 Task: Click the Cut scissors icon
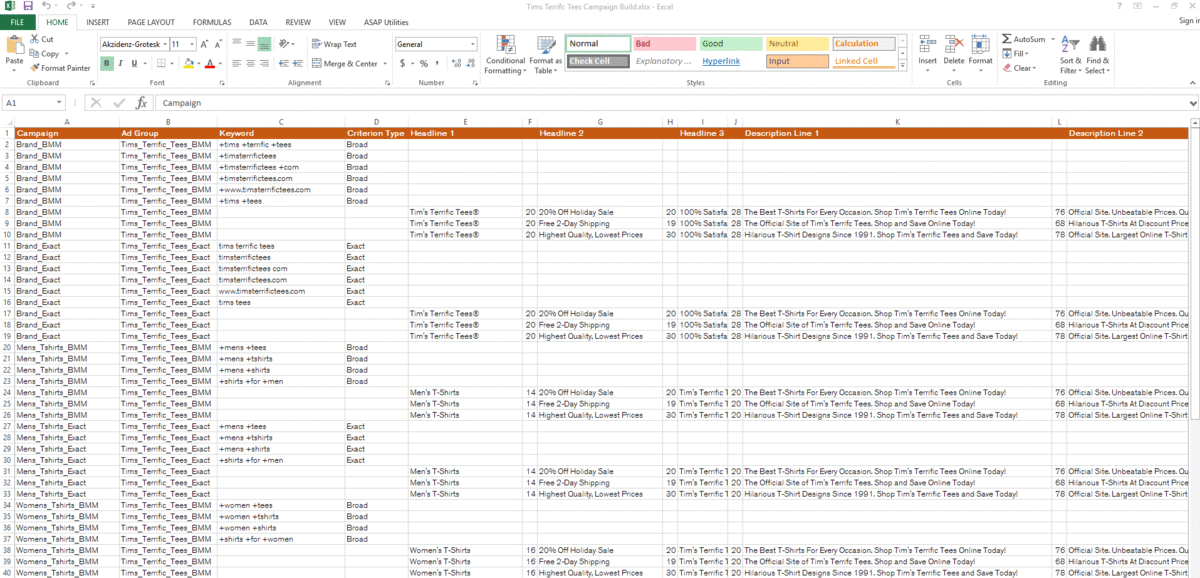[x=35, y=40]
